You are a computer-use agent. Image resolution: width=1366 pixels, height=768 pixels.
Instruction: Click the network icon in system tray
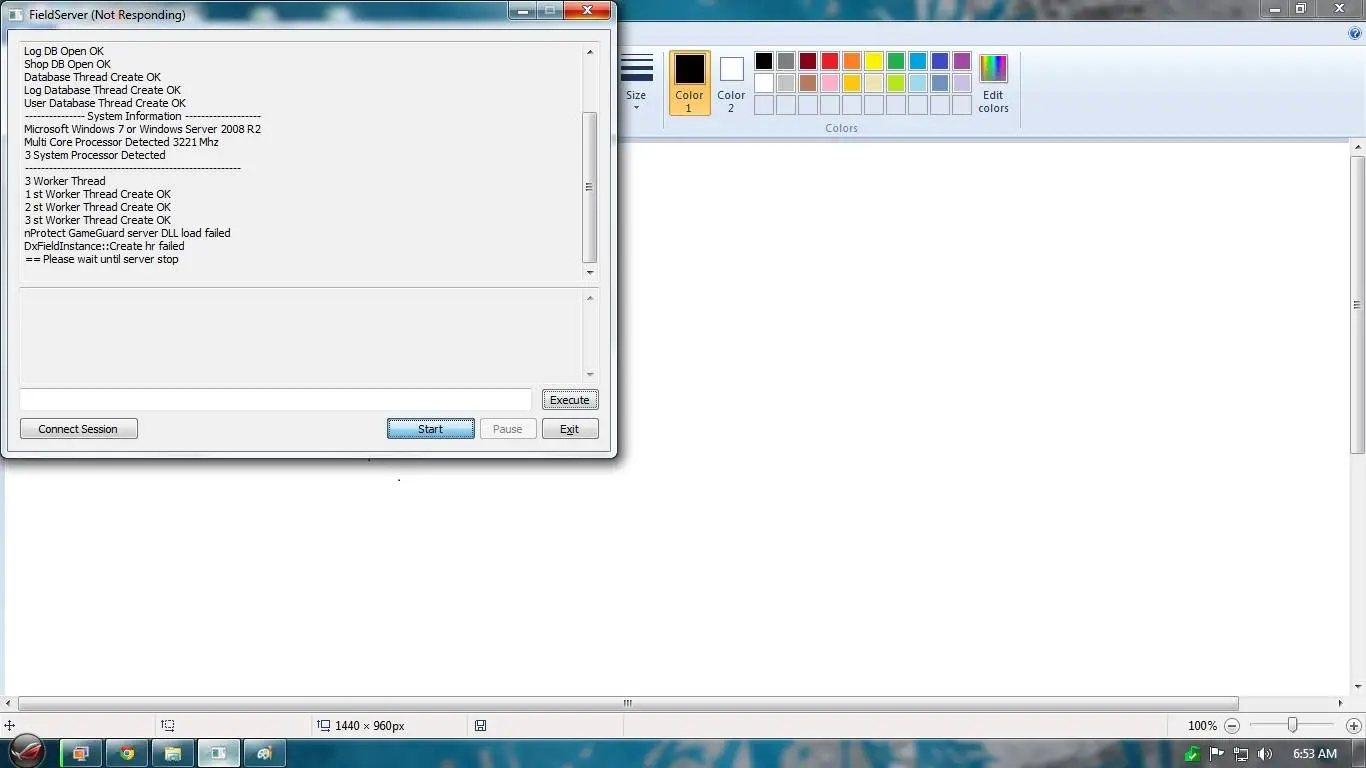[x=1241, y=754]
